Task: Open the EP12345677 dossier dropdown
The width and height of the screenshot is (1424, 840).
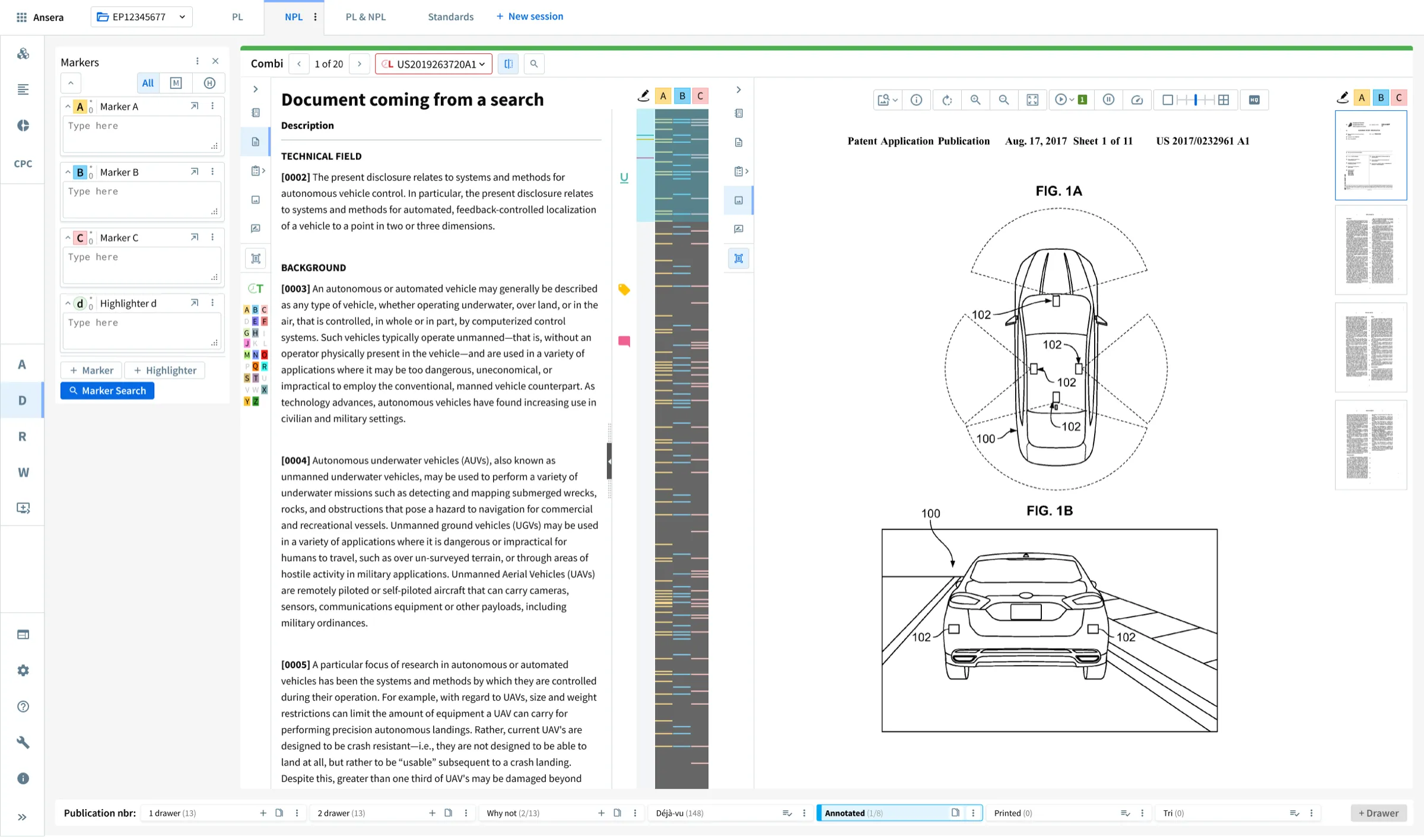Action: pos(141,17)
